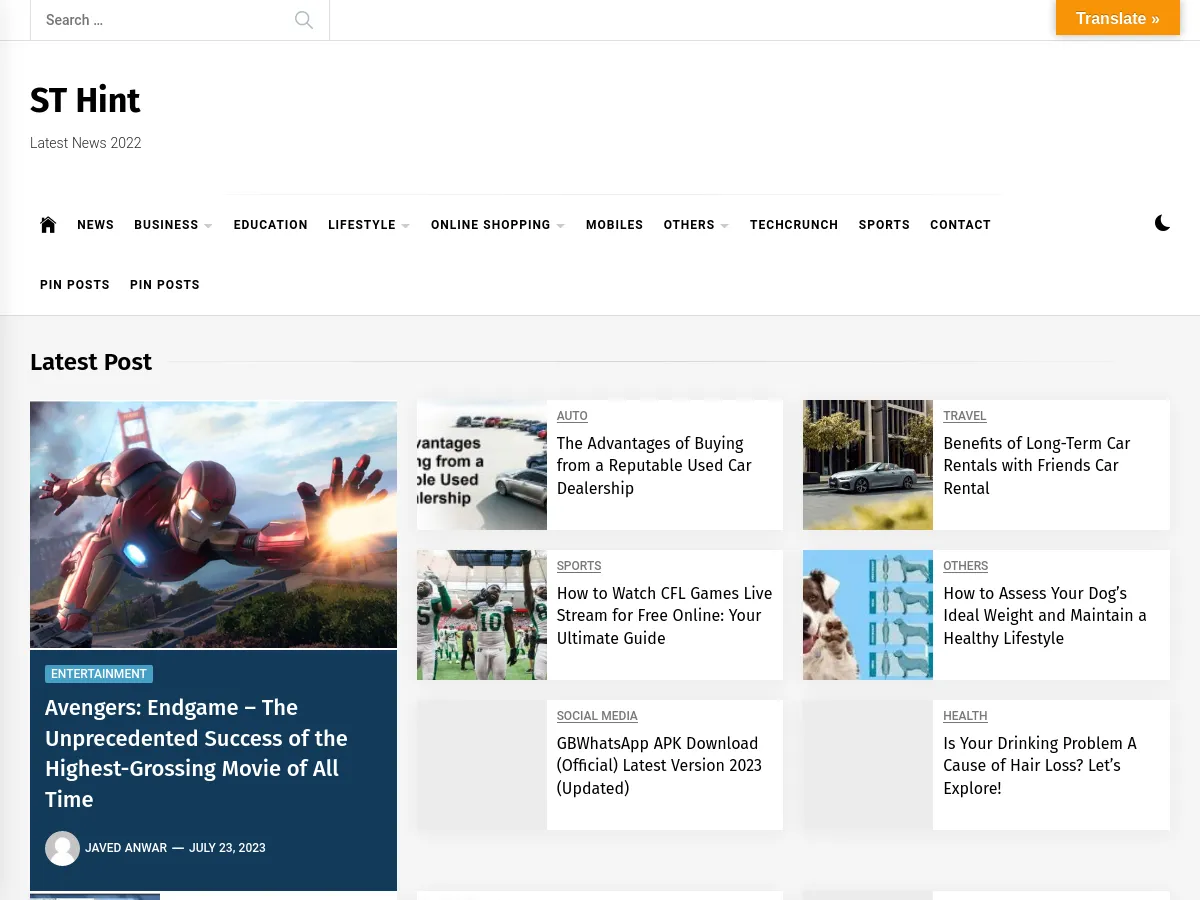
Task: Click the dog weight chart thumbnail
Action: coord(867,615)
